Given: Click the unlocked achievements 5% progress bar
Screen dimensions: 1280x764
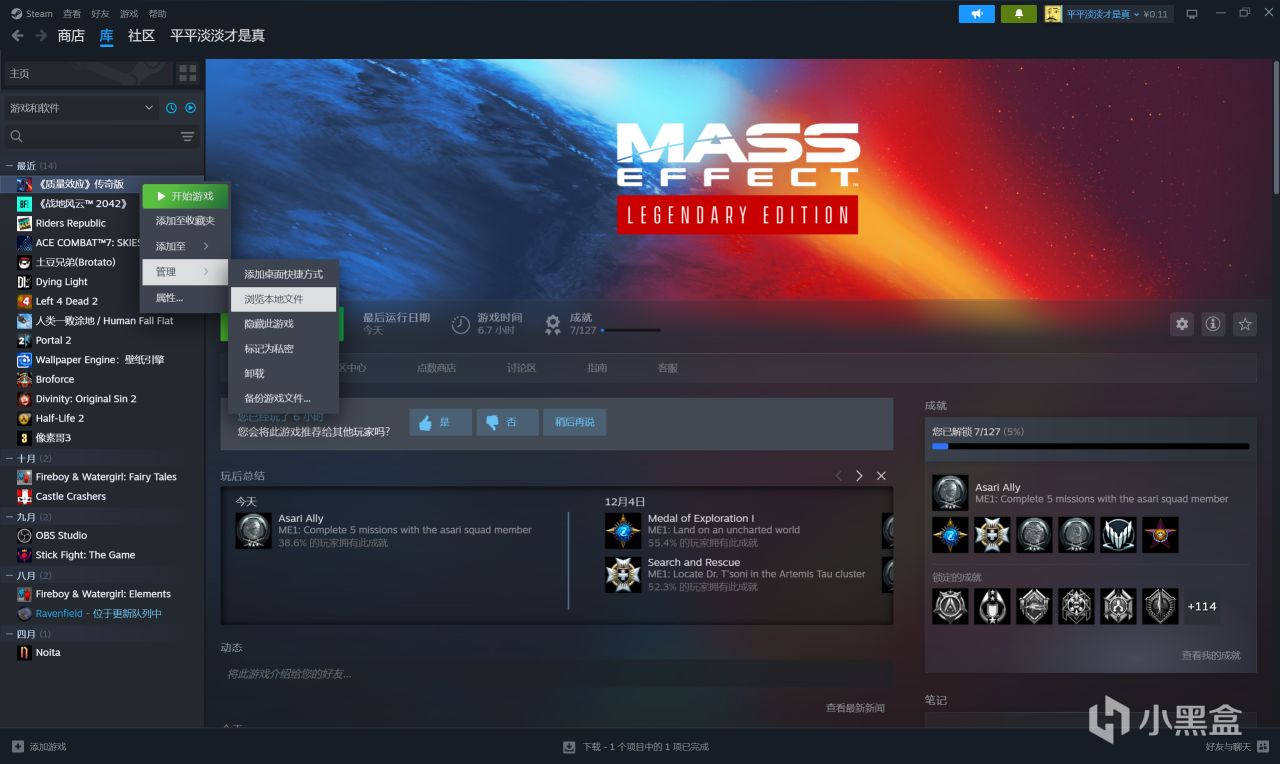Looking at the screenshot, I should click(x=1090, y=446).
